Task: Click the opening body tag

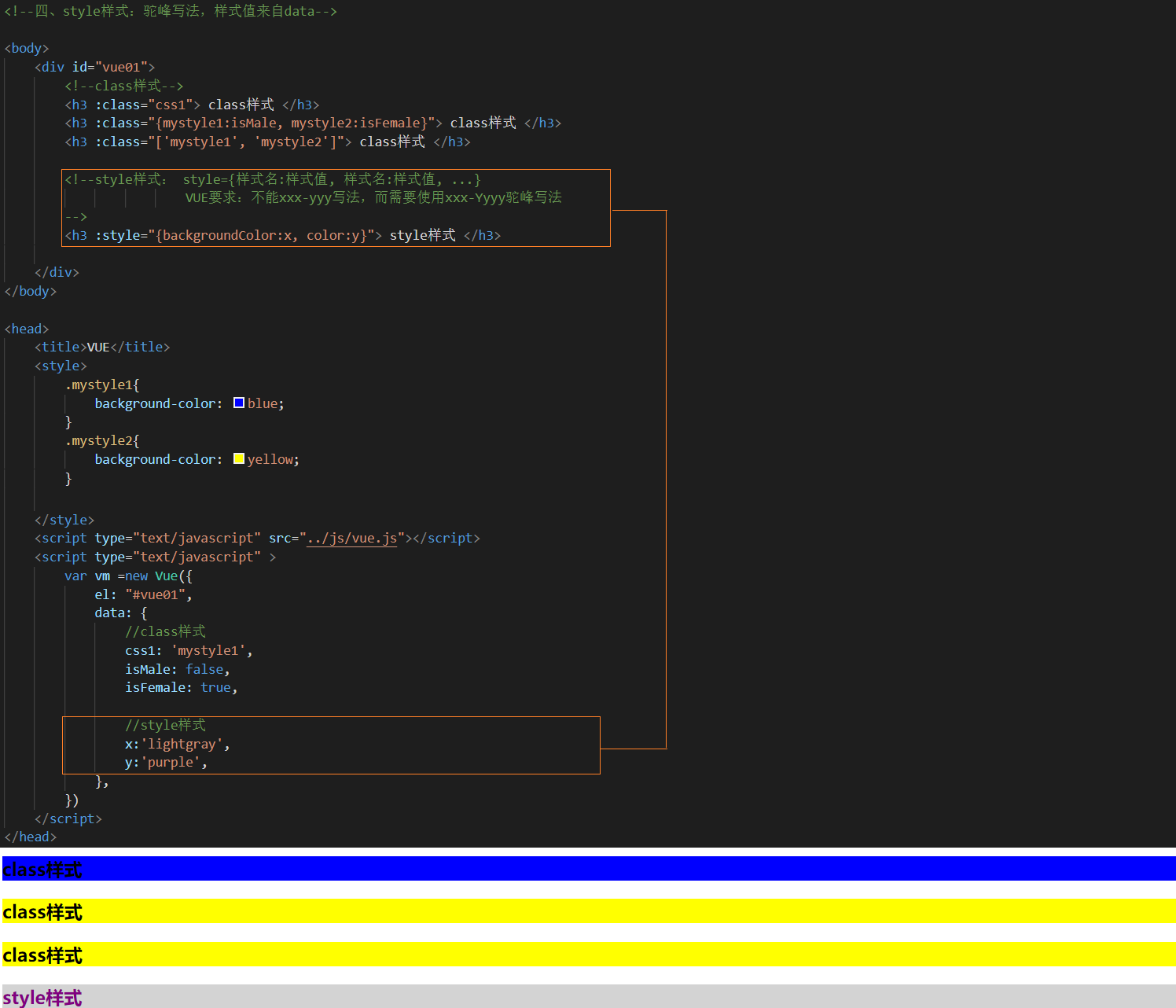Action: (27, 49)
